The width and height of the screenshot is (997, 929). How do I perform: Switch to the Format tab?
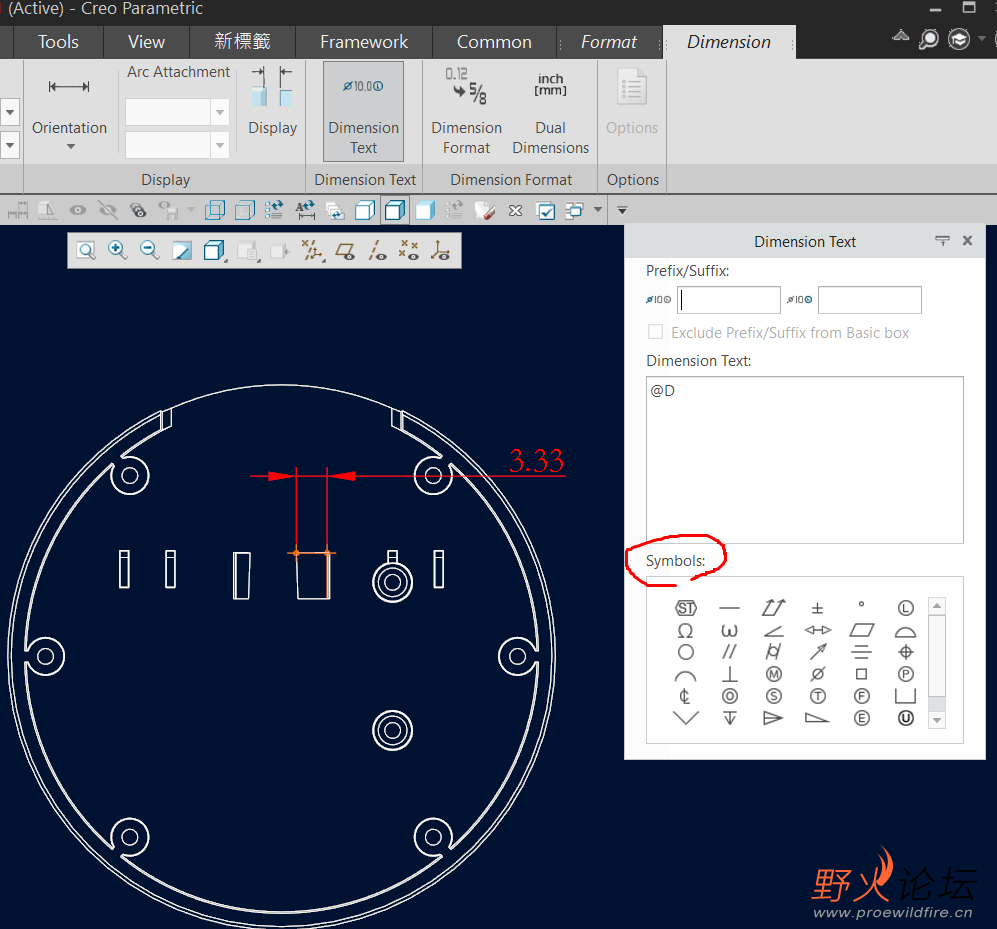point(609,42)
